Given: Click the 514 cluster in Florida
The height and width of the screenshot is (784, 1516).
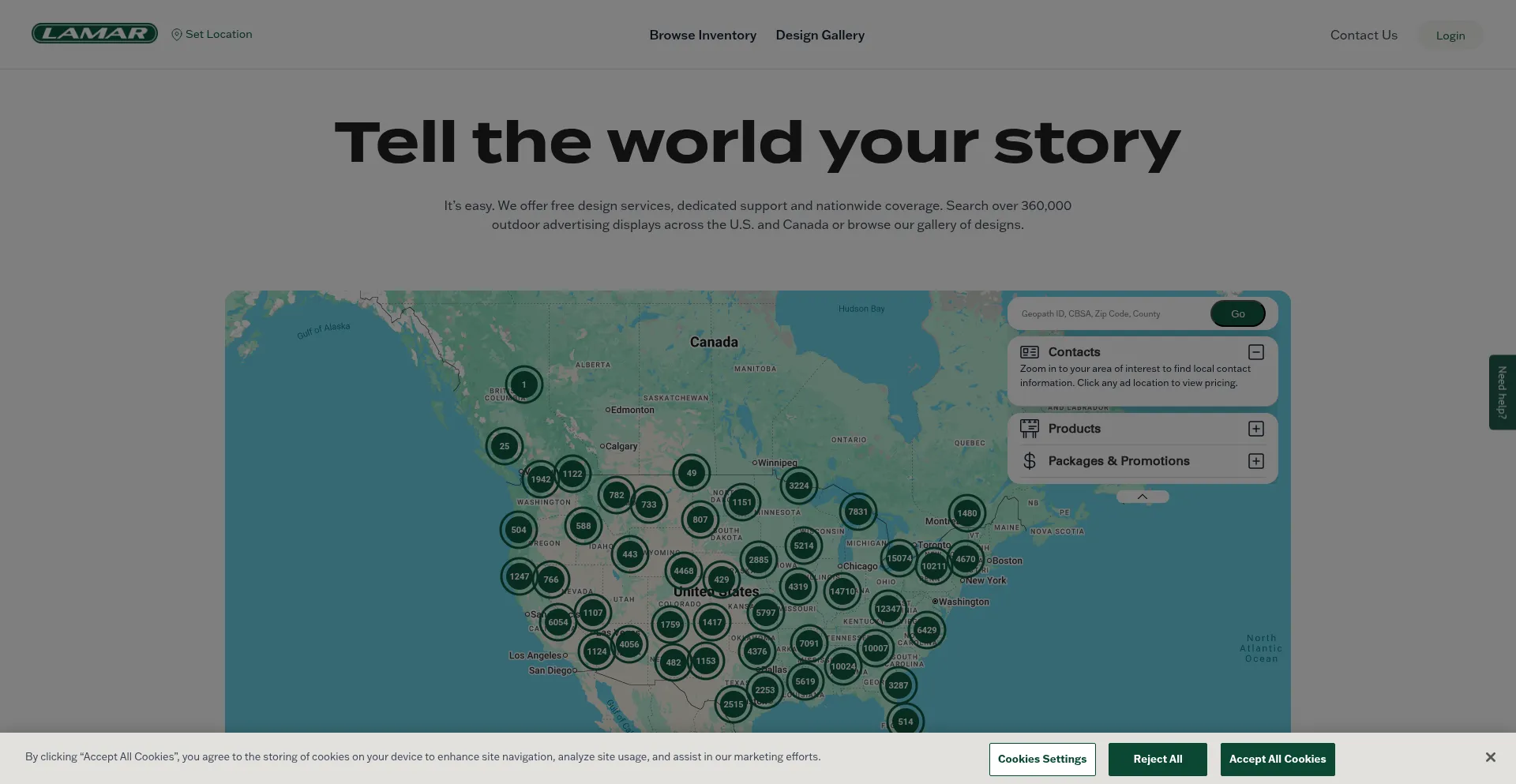Looking at the screenshot, I should tap(905, 721).
